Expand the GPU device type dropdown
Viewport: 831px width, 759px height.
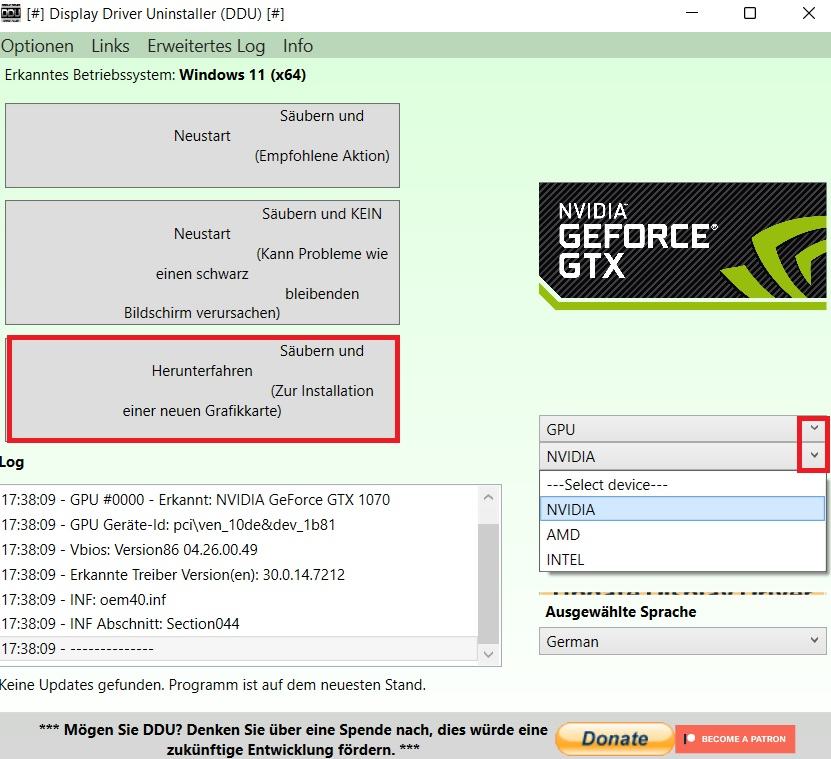(814, 429)
